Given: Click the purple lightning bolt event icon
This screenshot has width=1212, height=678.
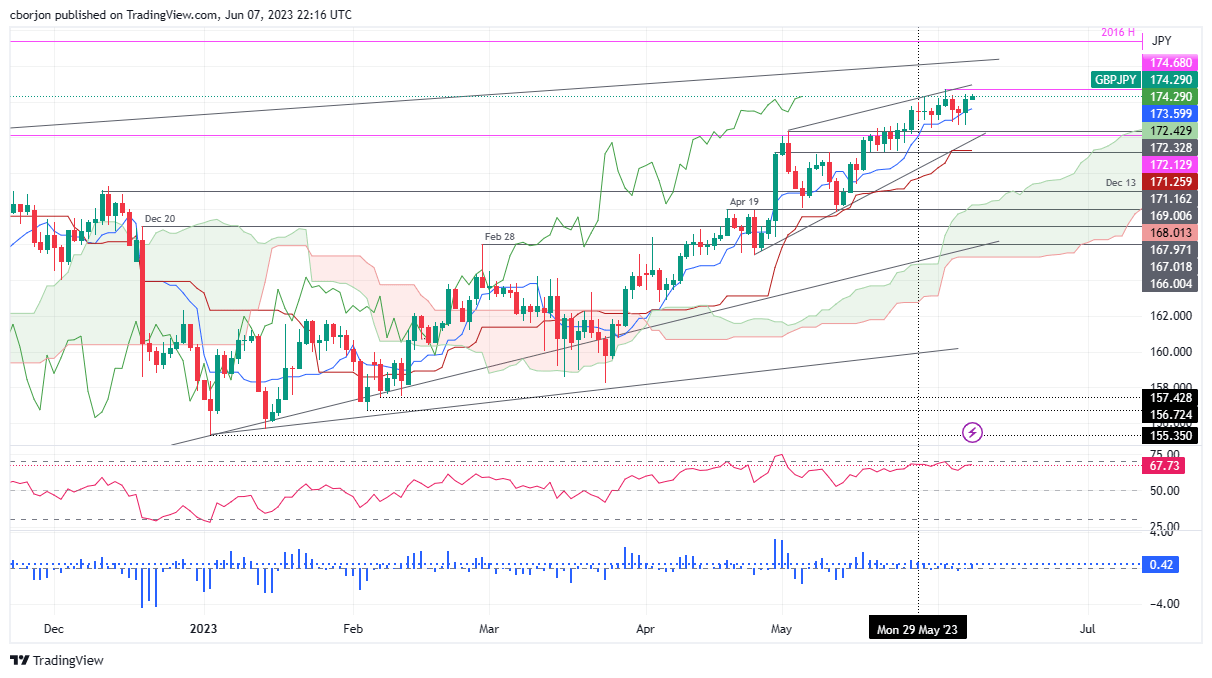Looking at the screenshot, I should tap(972, 433).
